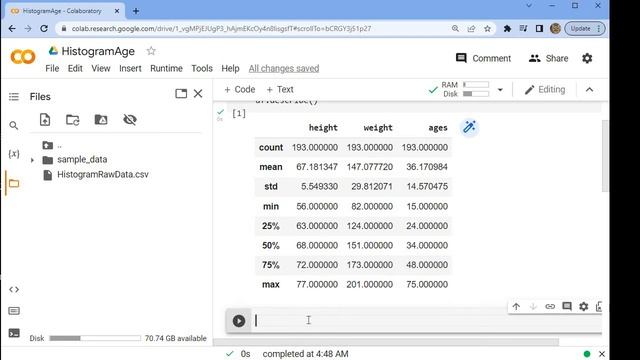Open the View menu

point(101,69)
